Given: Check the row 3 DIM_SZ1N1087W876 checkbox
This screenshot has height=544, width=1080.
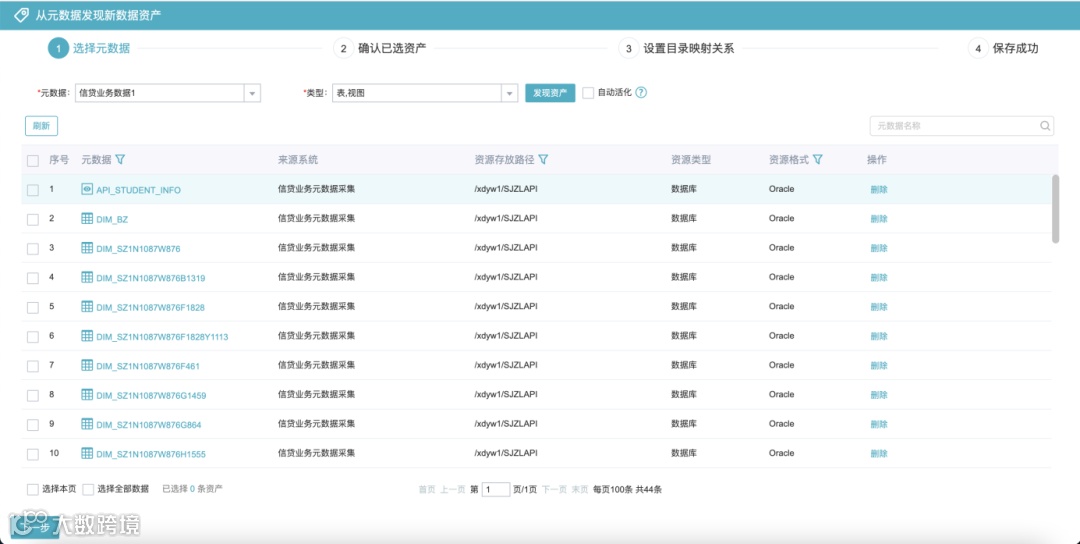Looking at the screenshot, I should click(32, 249).
